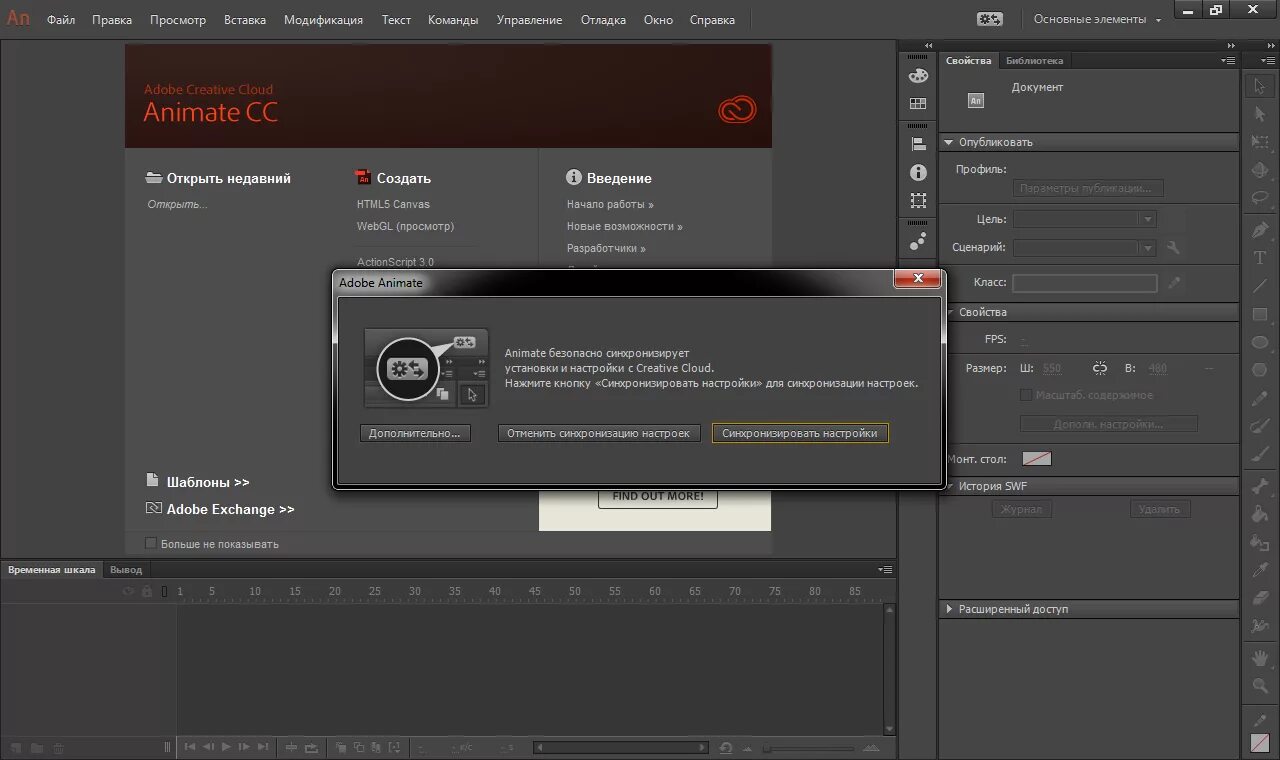
Task: Open the 'Модификация' menu
Action: (323, 19)
